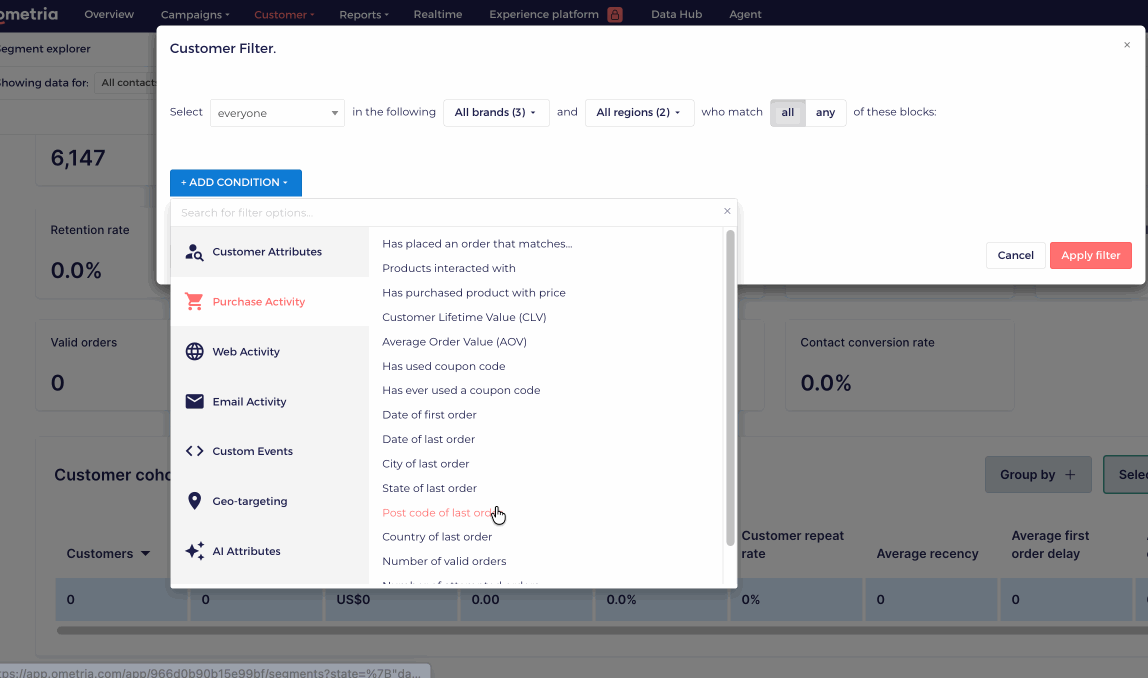Click the Average recency column header

[x=927, y=554]
